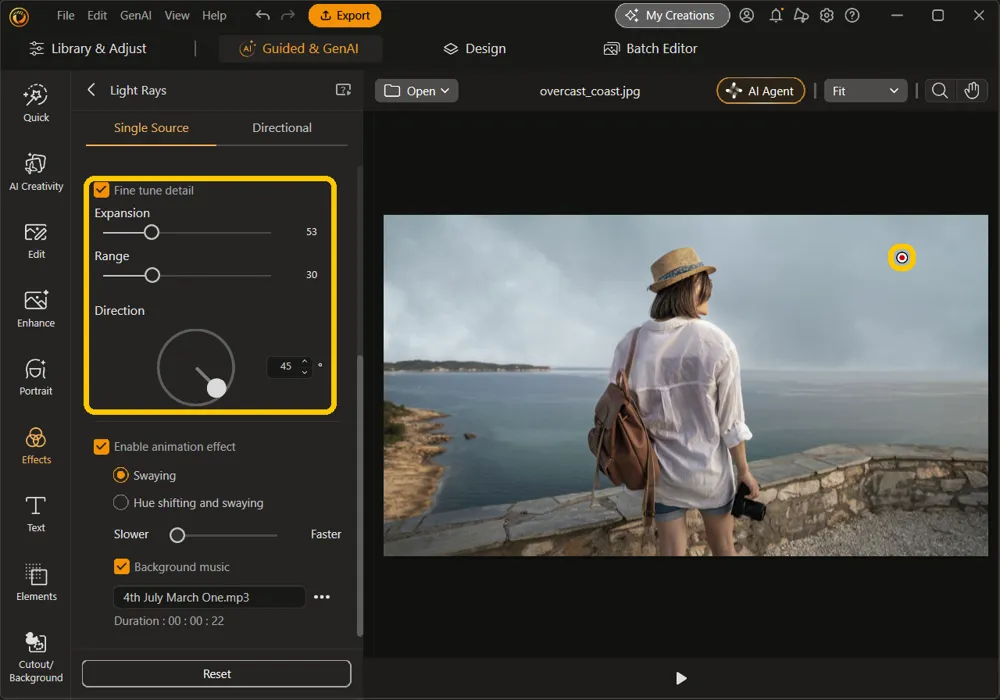Open the account profile icon
This screenshot has height=700, width=1000.
[746, 15]
